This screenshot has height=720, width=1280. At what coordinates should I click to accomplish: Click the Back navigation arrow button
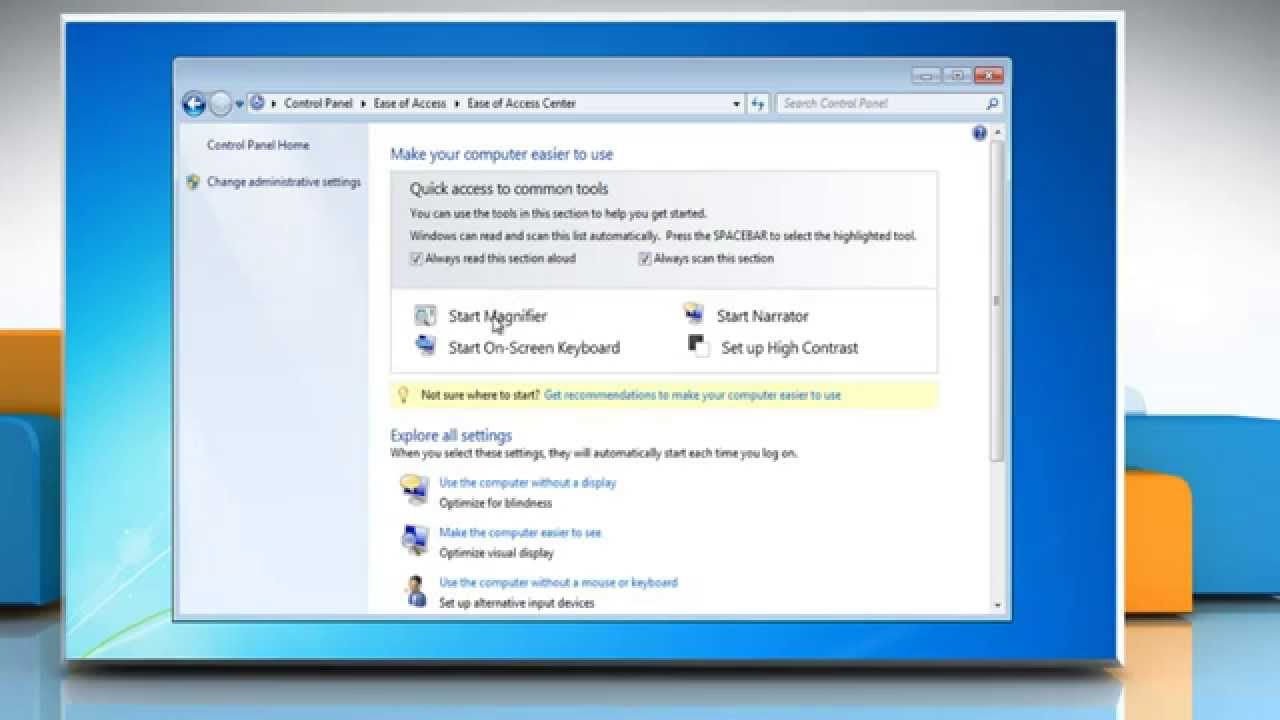(x=193, y=103)
